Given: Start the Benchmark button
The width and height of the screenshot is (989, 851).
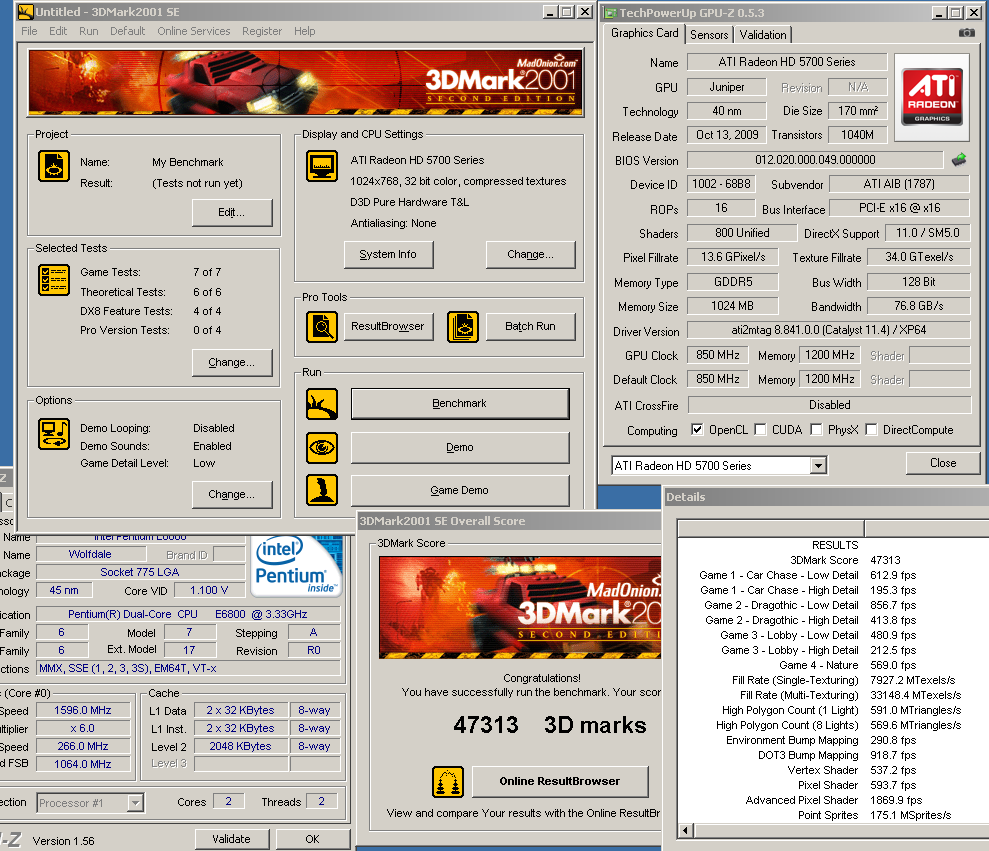Looking at the screenshot, I should click(460, 403).
